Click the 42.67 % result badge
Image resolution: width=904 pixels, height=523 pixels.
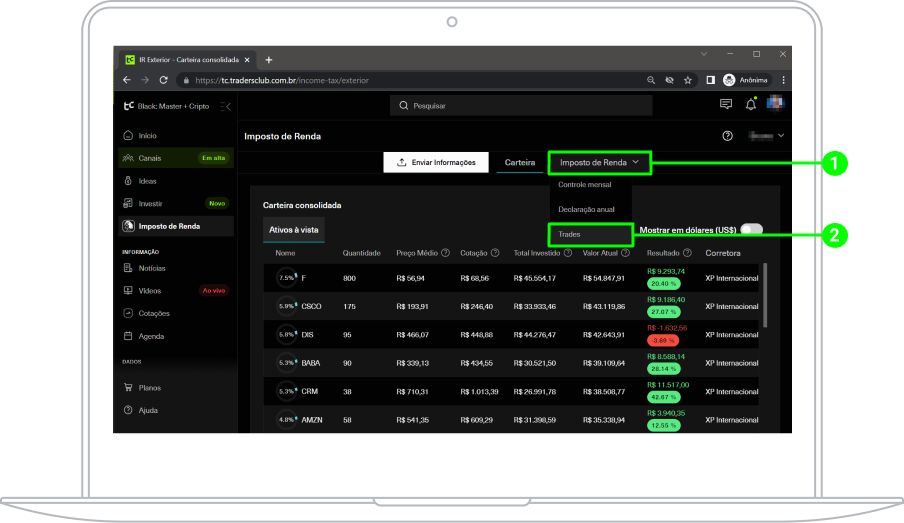(664, 397)
